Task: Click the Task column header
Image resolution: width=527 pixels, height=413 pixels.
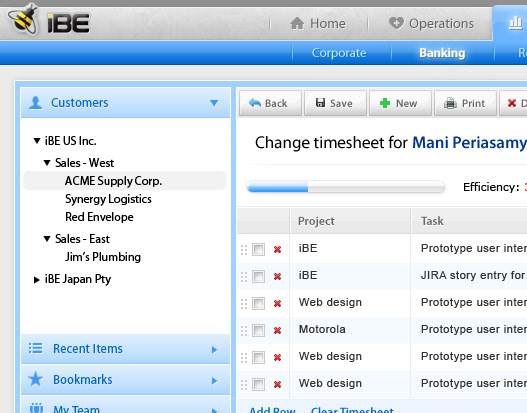Action: (x=470, y=221)
